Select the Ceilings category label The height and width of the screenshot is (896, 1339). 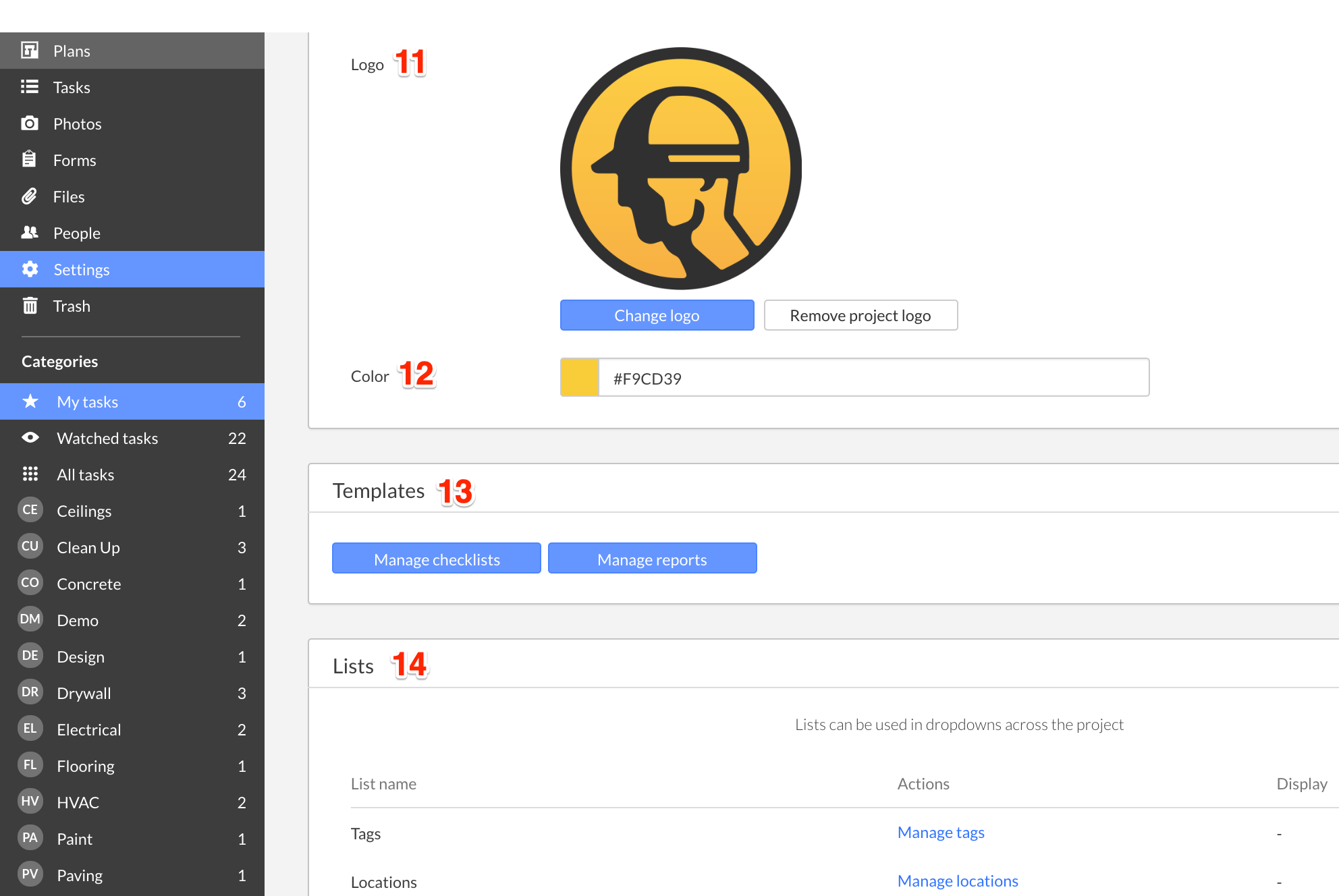tap(84, 511)
